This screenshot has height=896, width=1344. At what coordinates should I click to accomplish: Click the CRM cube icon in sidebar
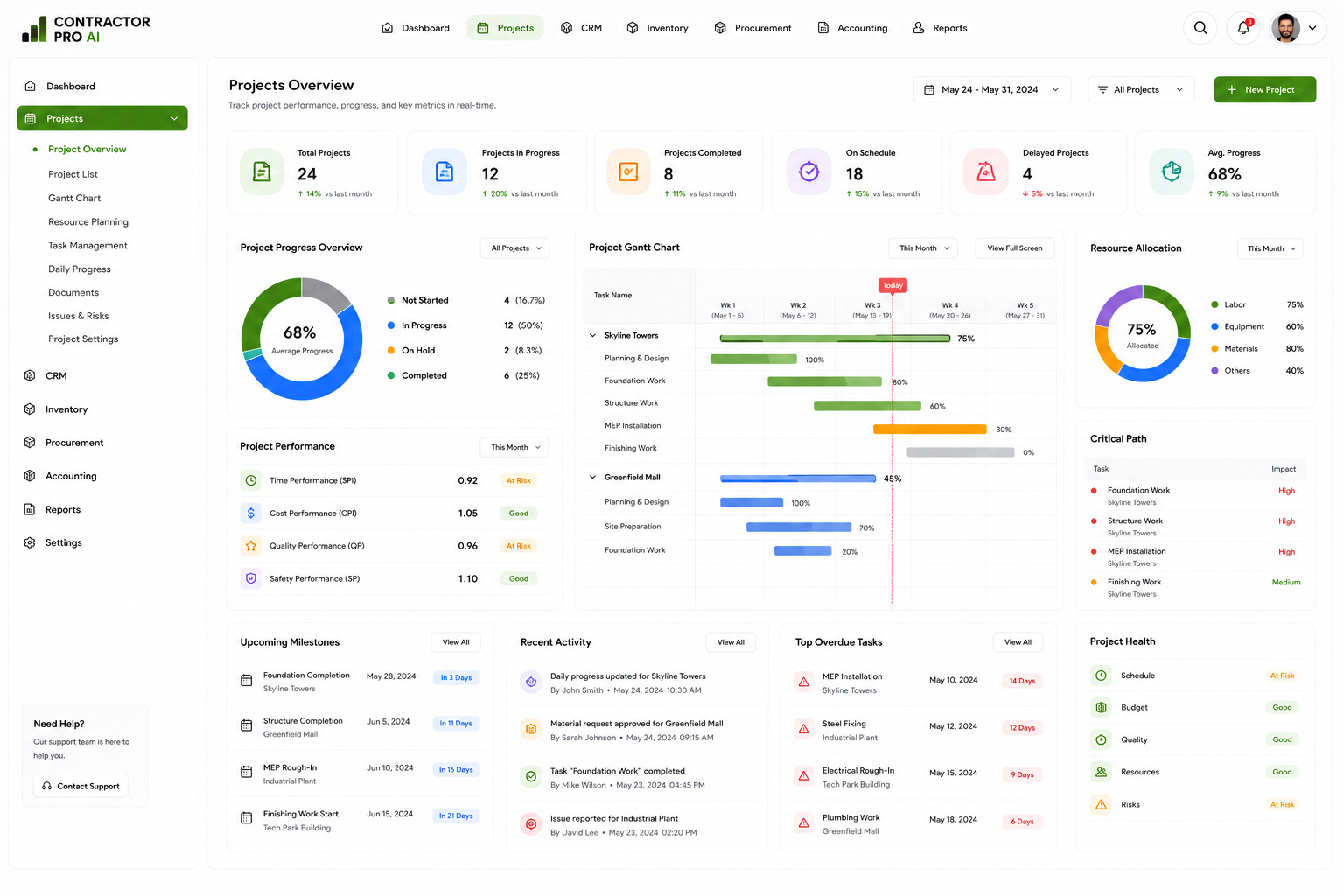click(30, 375)
